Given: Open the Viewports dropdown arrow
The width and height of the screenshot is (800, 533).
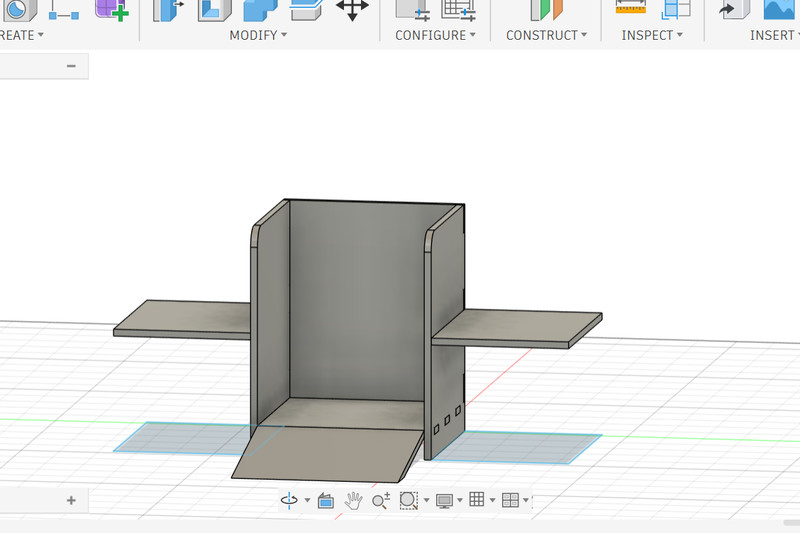Looking at the screenshot, I should pos(526,500).
